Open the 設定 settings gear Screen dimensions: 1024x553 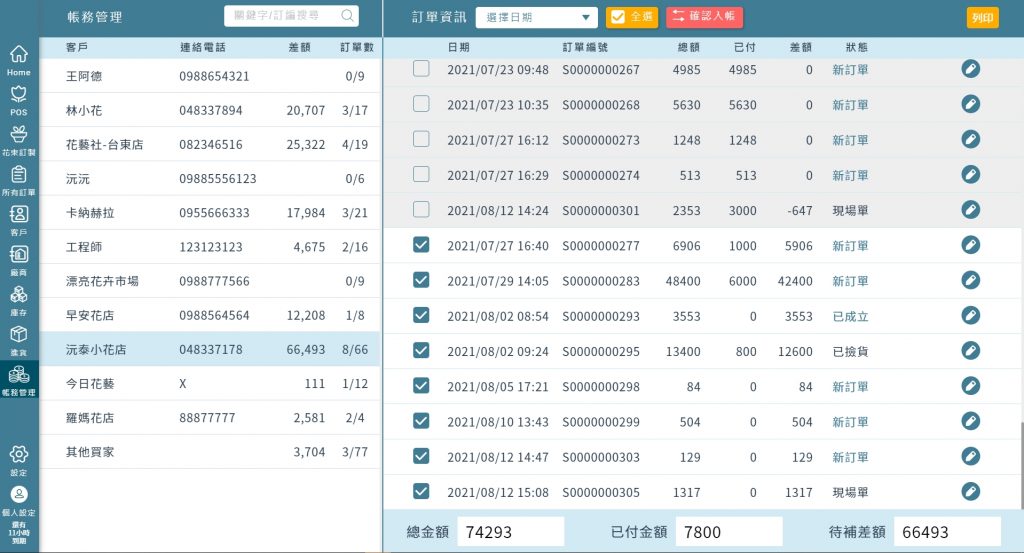[19, 460]
